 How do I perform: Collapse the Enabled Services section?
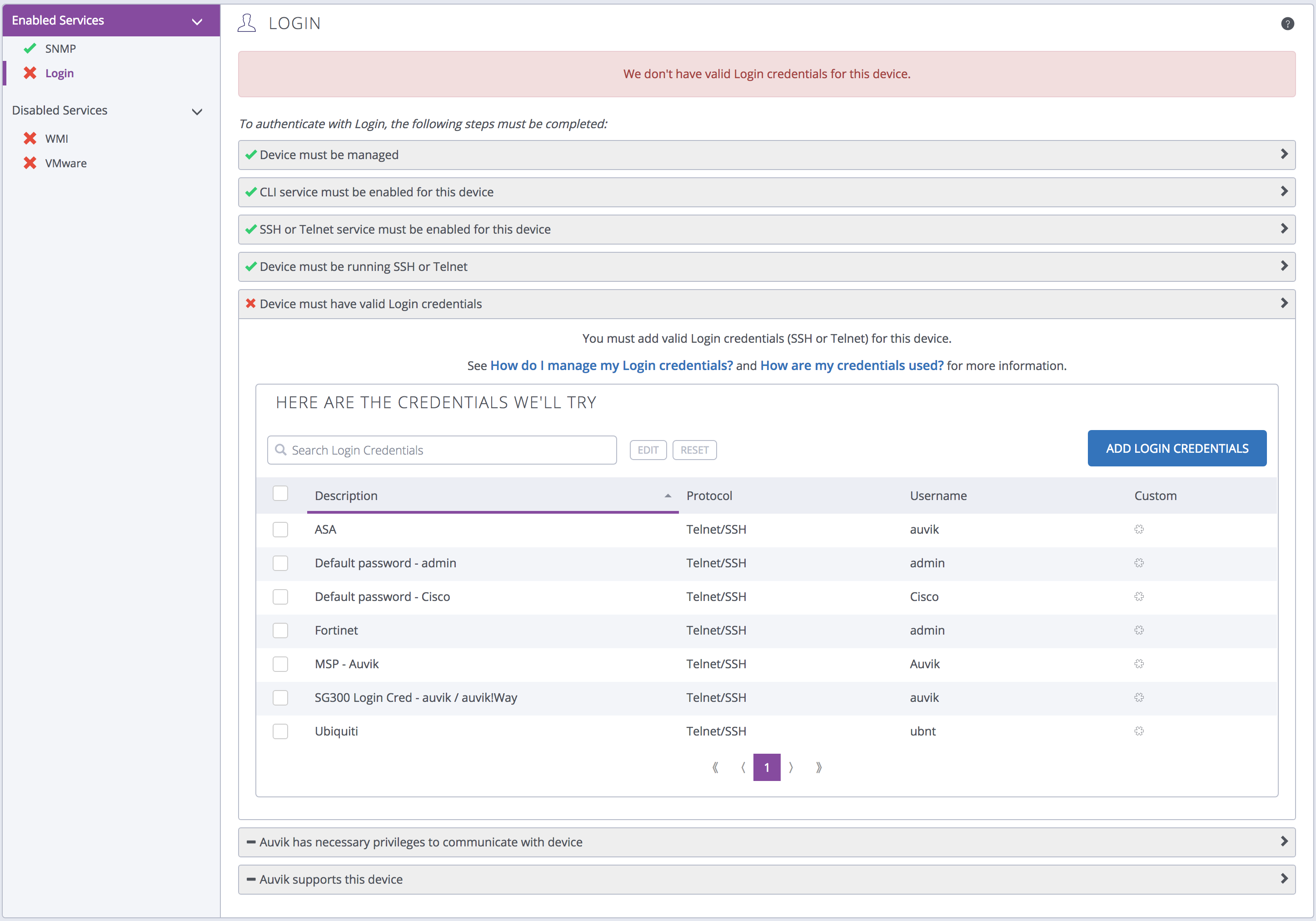coord(197,21)
